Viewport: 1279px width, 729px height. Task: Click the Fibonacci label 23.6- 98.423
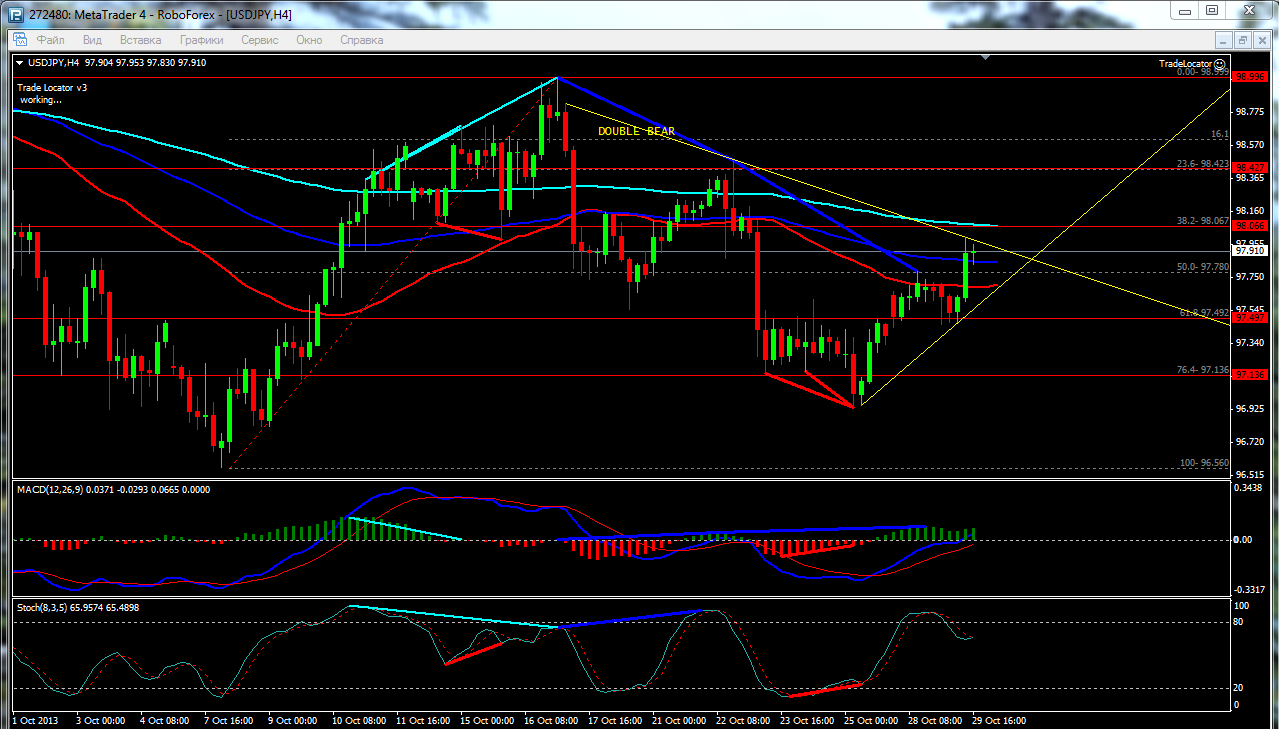coord(1202,163)
